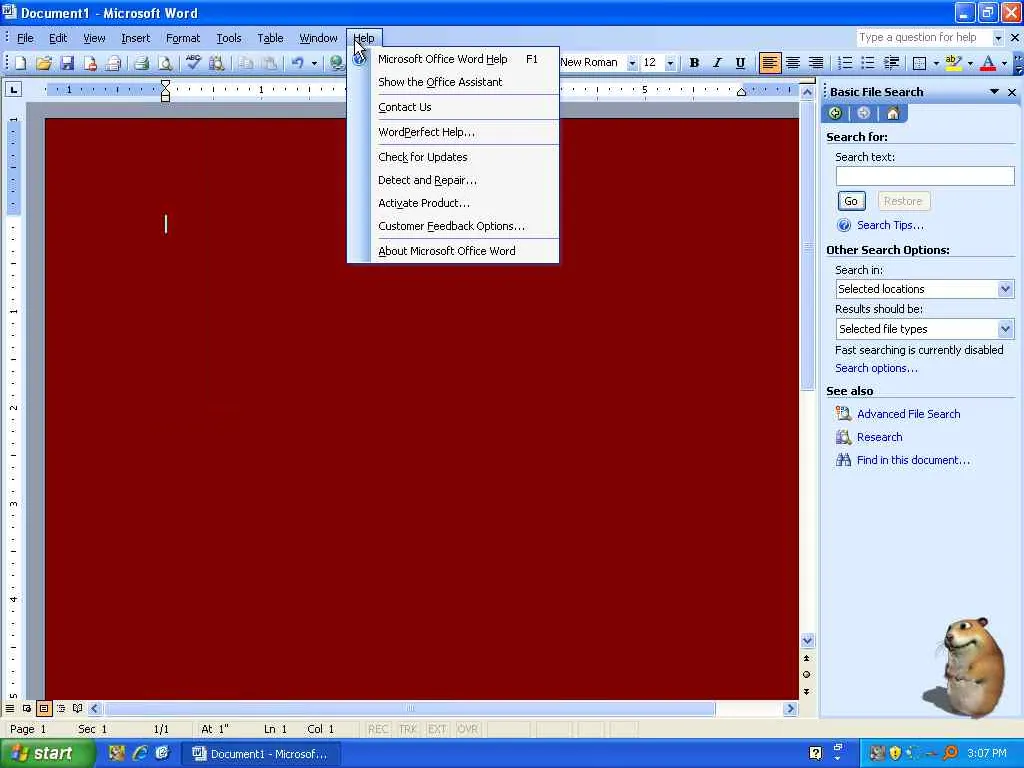Select Center alignment button
The height and width of the screenshot is (768, 1024).
click(x=793, y=63)
